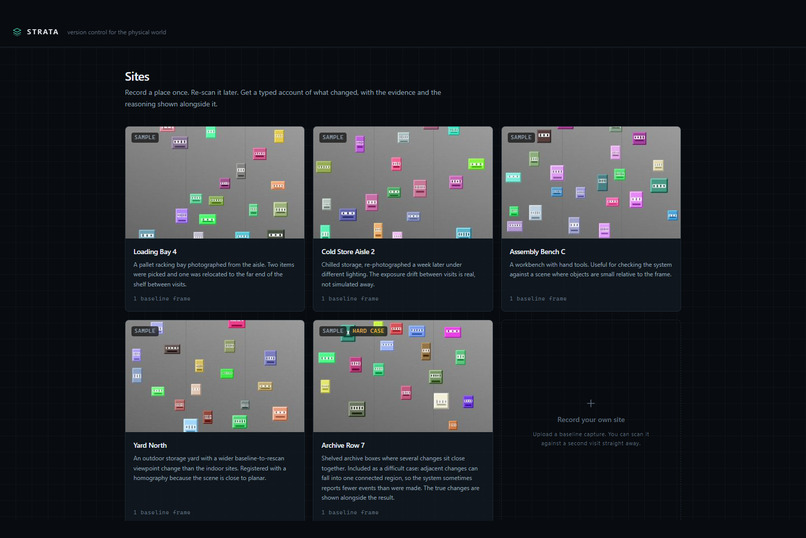Click the Yard North outdoor storage yard description

[210, 468]
